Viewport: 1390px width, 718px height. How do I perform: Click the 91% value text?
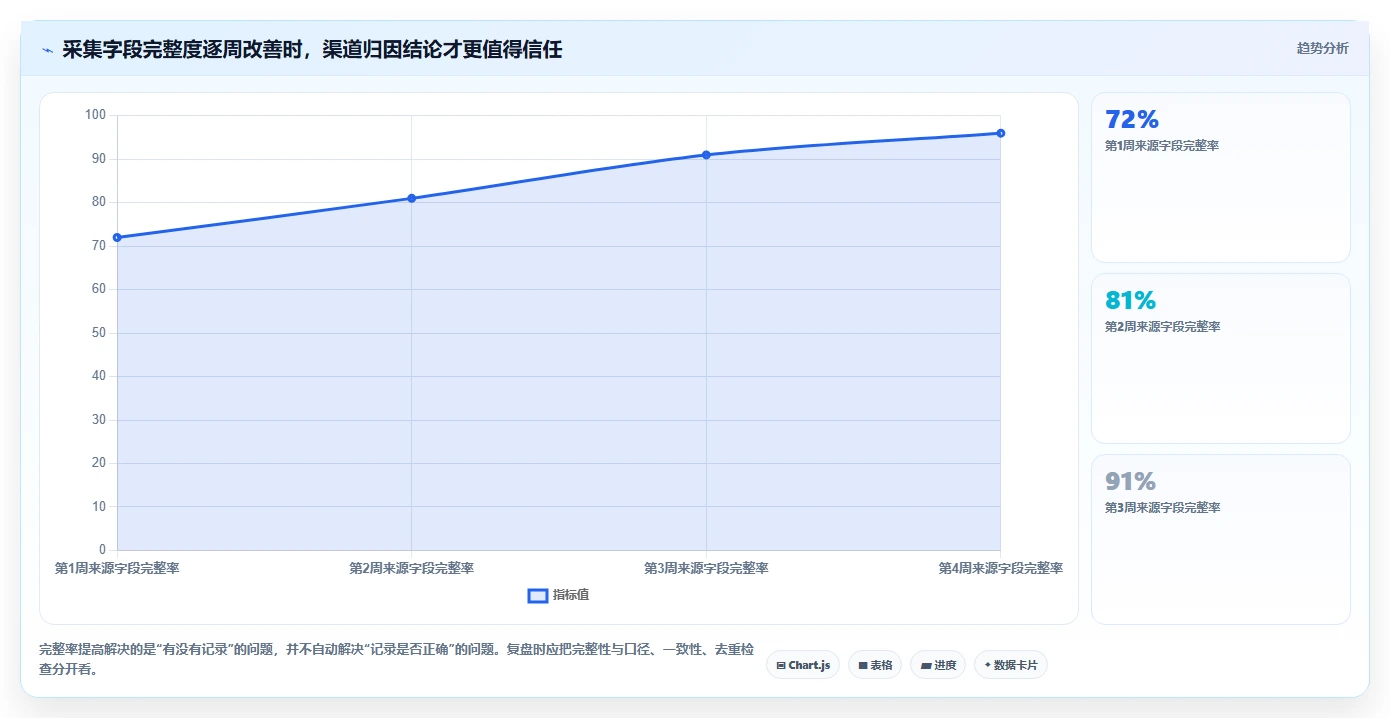point(1130,481)
